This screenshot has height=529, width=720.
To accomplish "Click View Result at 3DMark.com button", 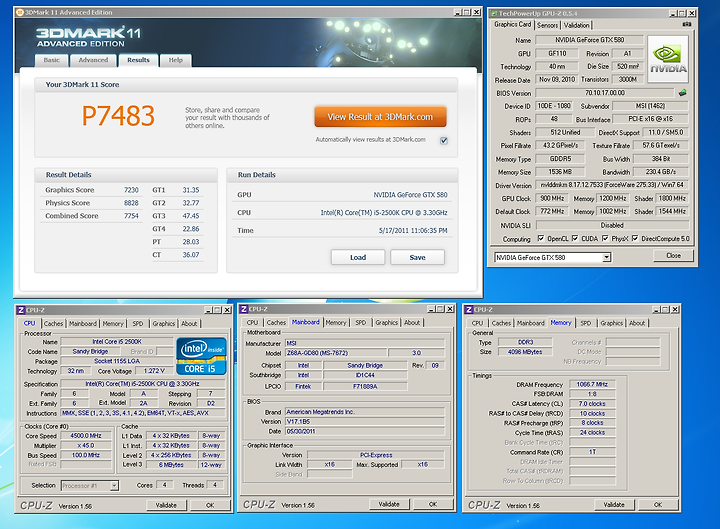I will (x=380, y=117).
